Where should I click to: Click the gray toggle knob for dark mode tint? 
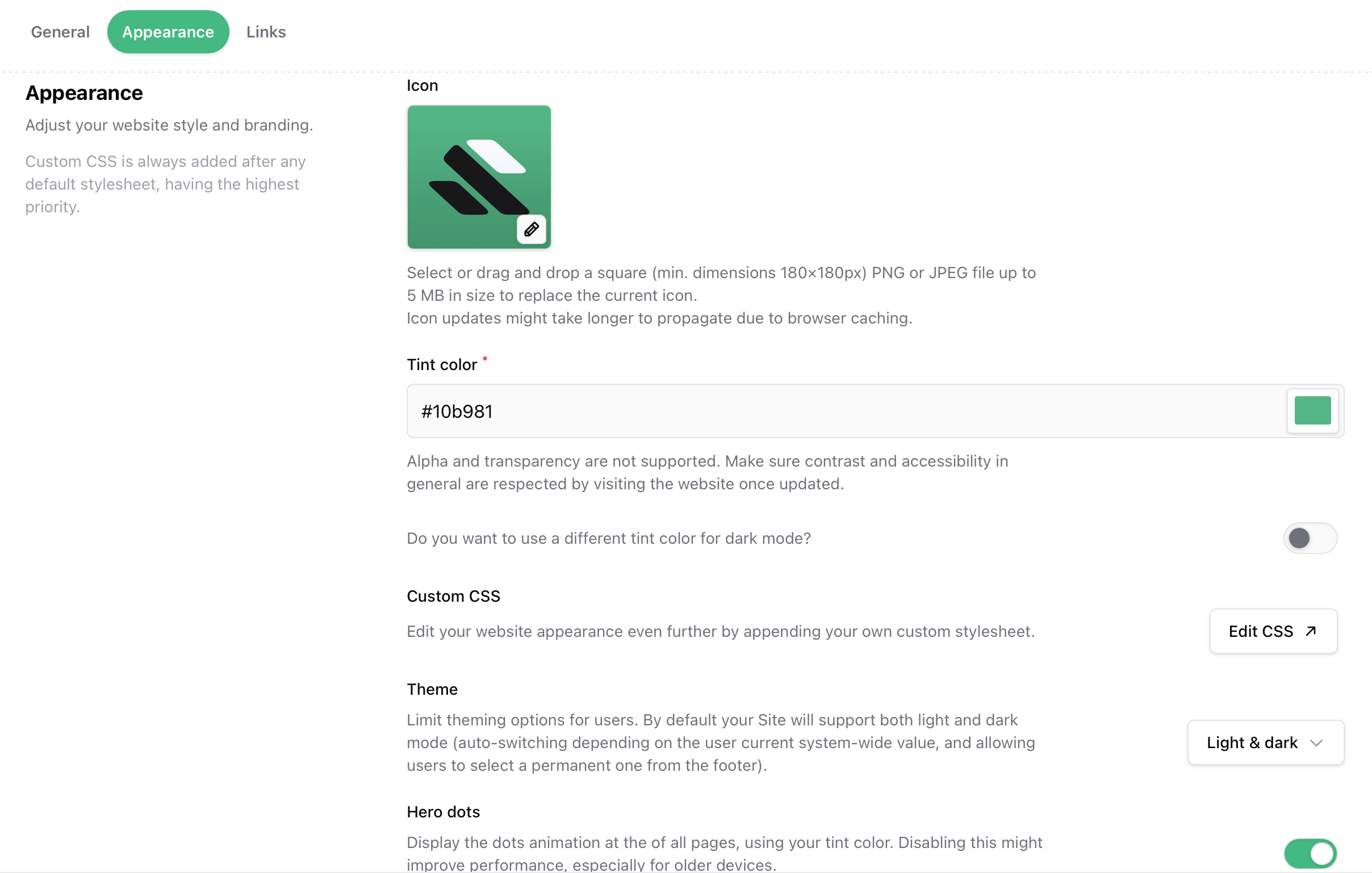click(x=1299, y=538)
